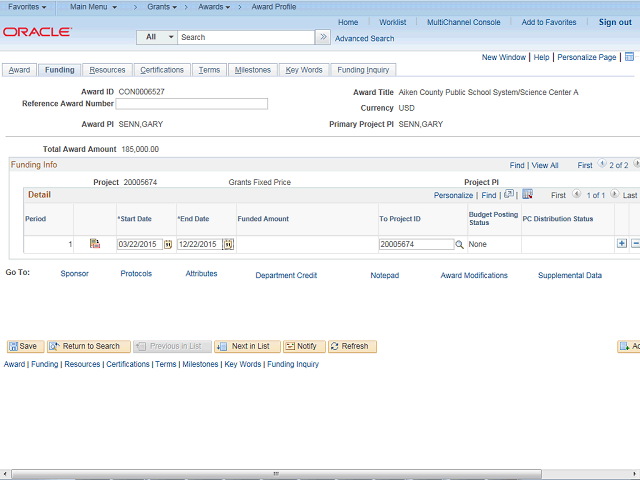
Task: Open the All search category dropdown
Action: tap(157, 37)
